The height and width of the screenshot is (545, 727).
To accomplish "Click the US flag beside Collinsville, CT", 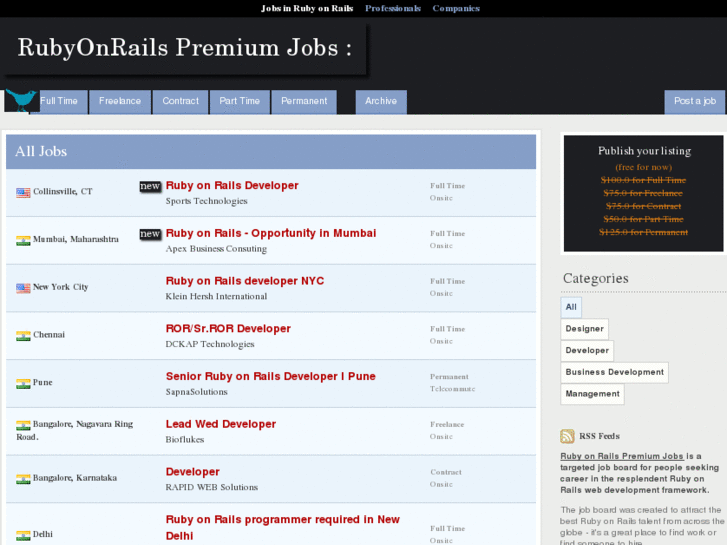I will click(23, 192).
